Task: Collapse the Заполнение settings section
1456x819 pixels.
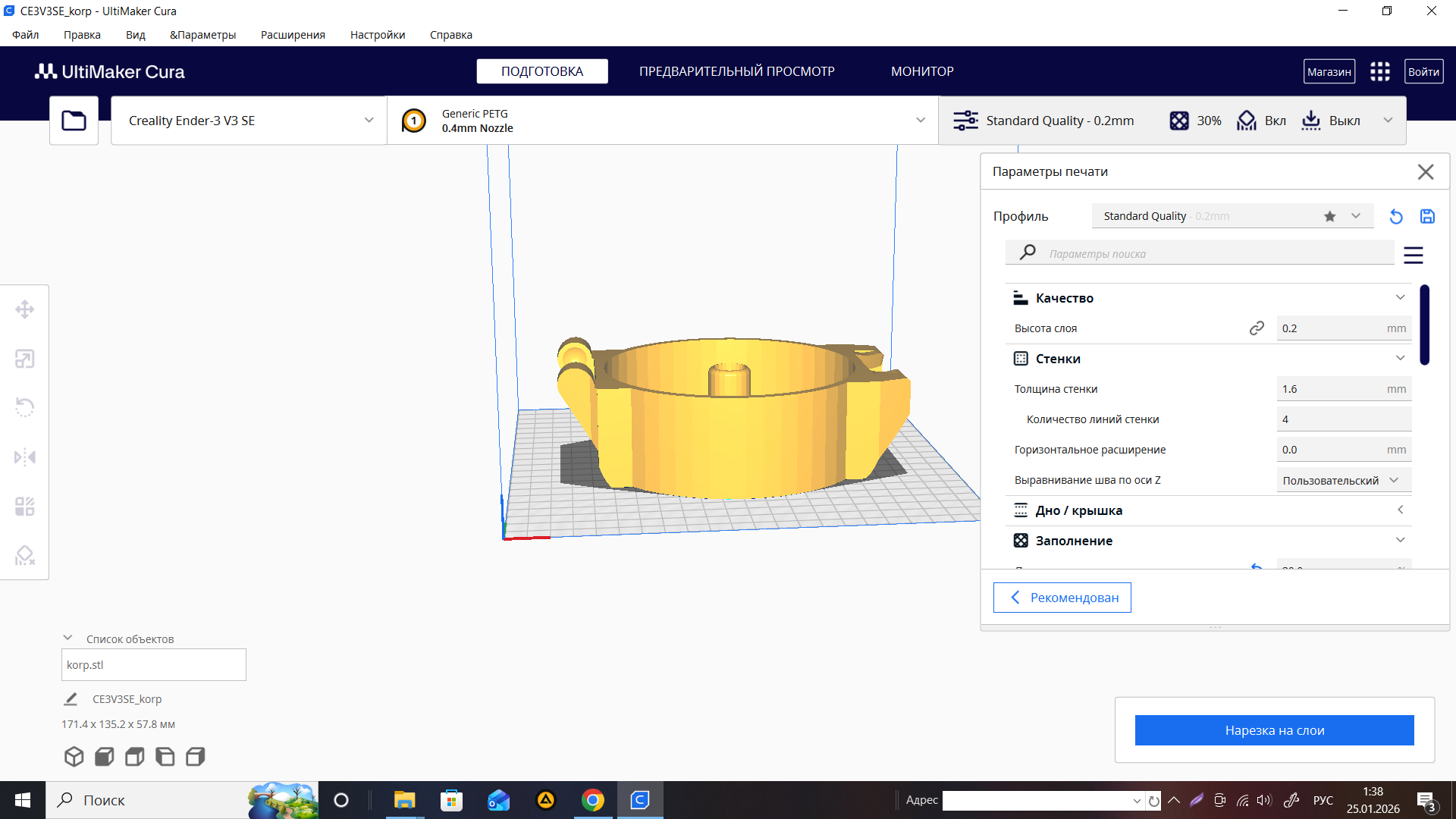Action: (1209, 541)
